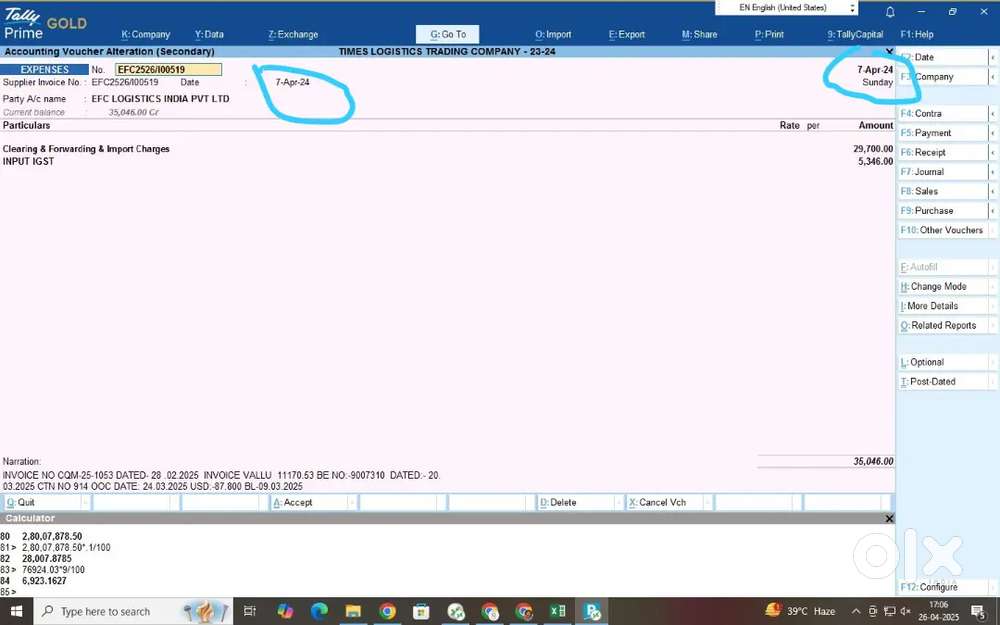Close the voucher alteration screen

point(889,51)
